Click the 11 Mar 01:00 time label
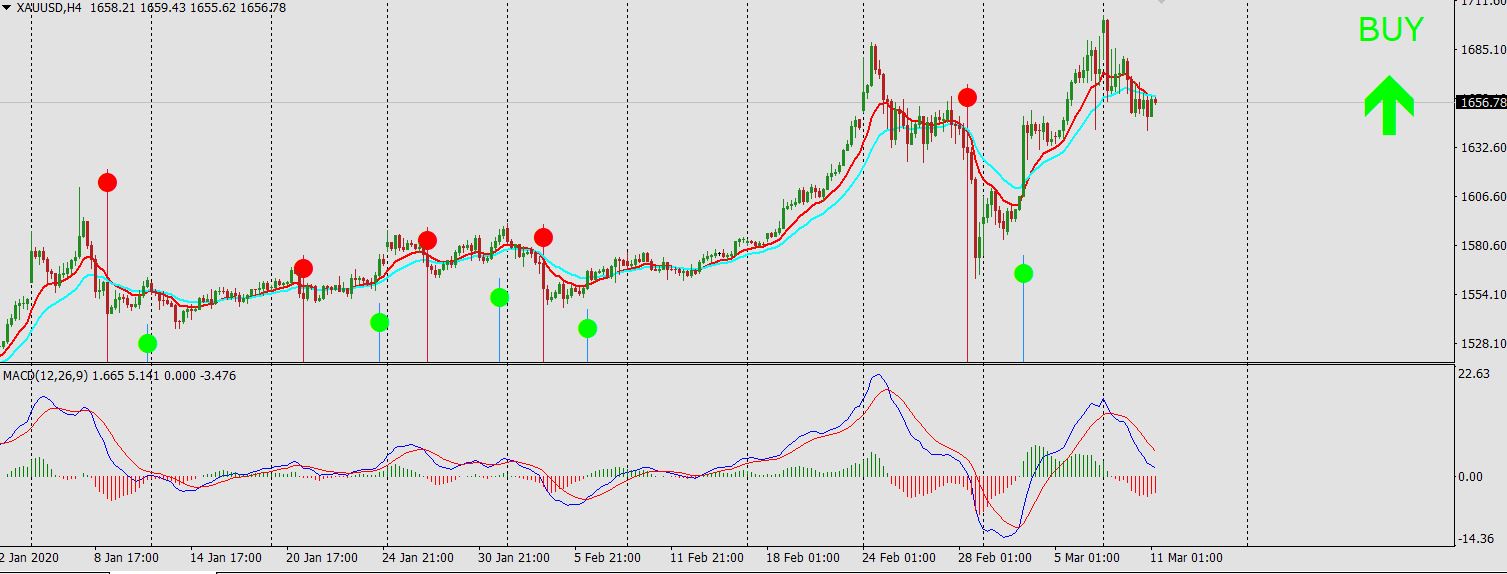The width and height of the screenshot is (1507, 574). (x=1186, y=557)
